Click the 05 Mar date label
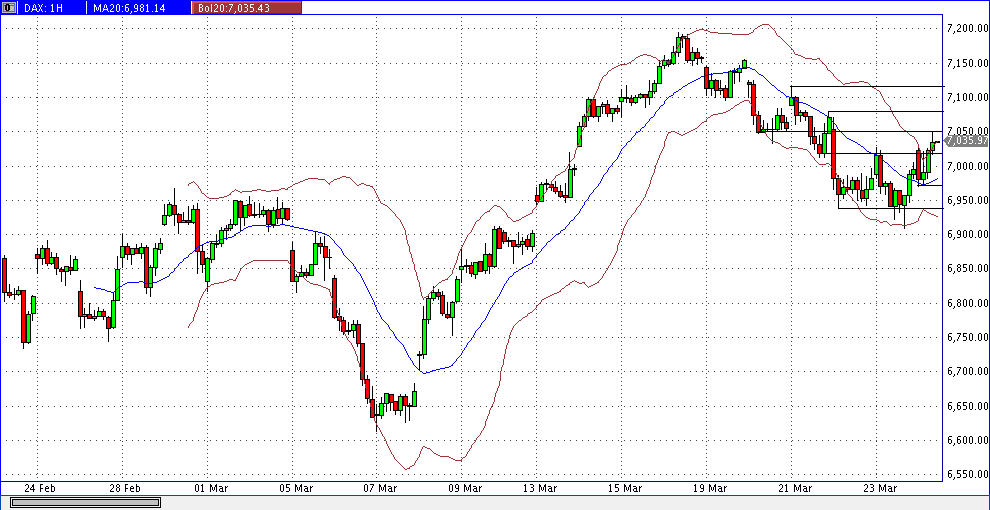This screenshot has height=510, width=990. 296,488
